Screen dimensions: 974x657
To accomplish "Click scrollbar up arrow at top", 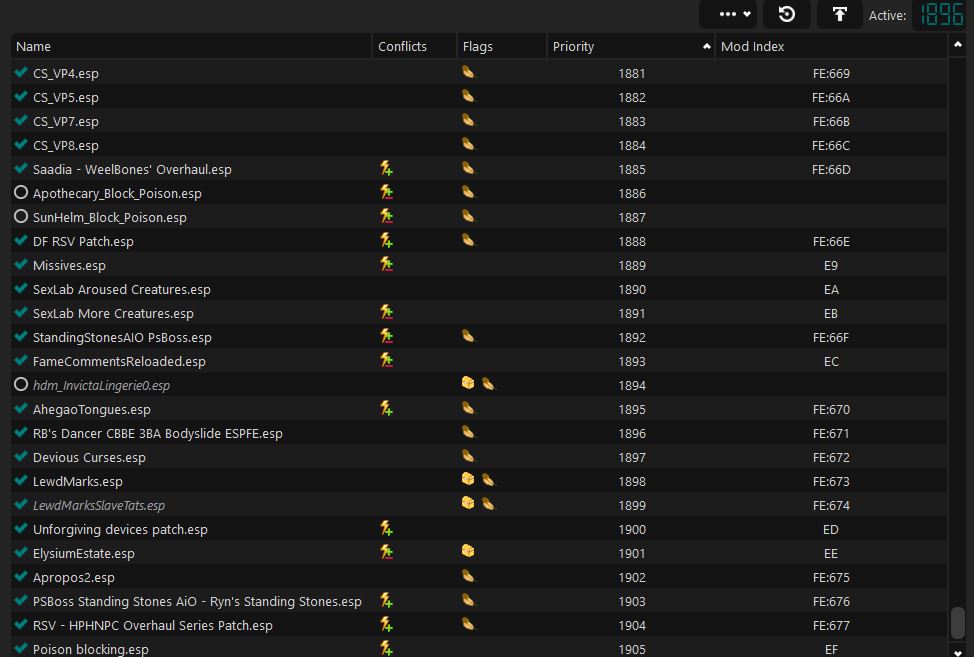I will tap(958, 45).
